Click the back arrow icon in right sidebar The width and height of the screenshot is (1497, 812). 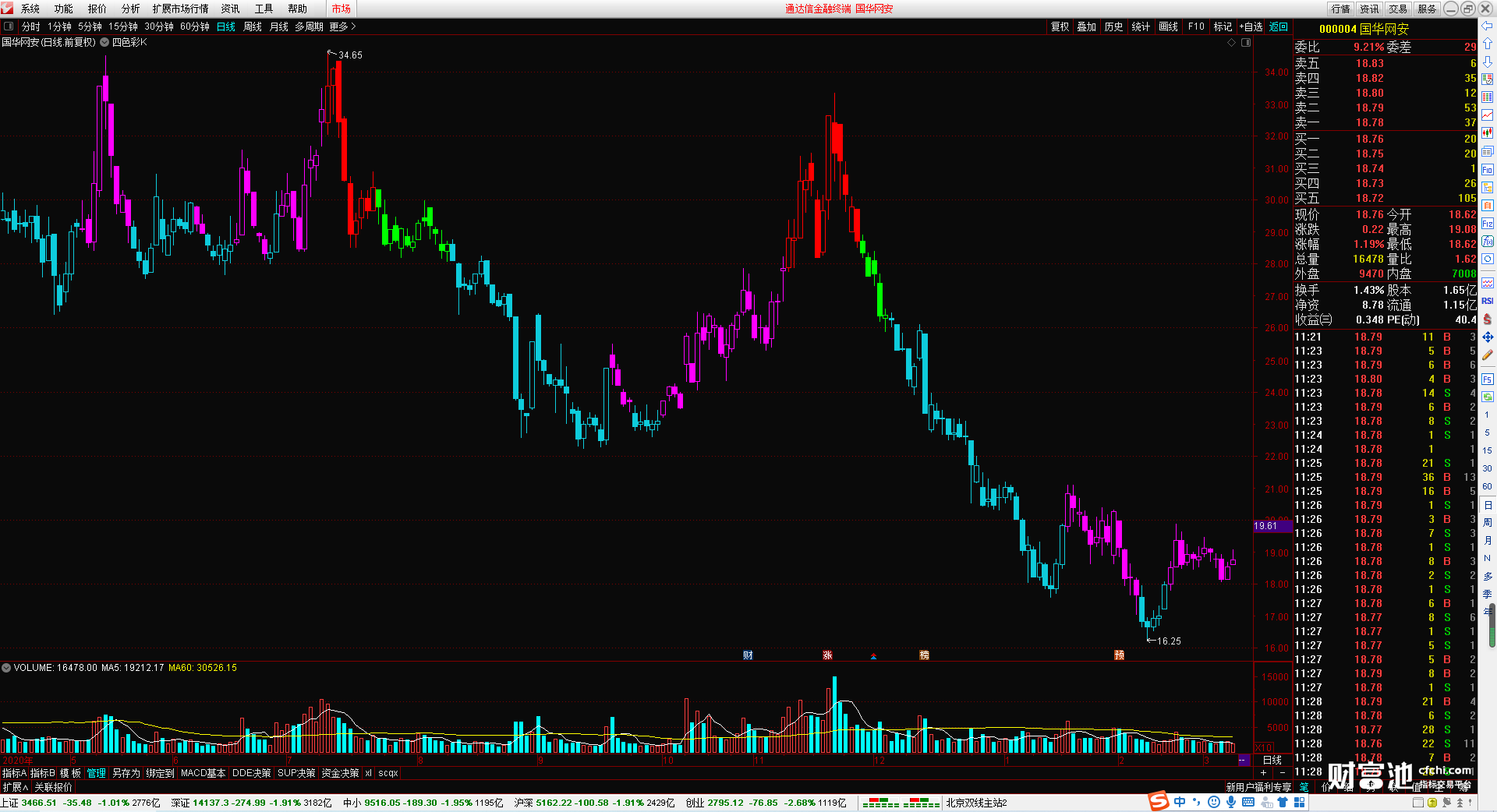1487,26
